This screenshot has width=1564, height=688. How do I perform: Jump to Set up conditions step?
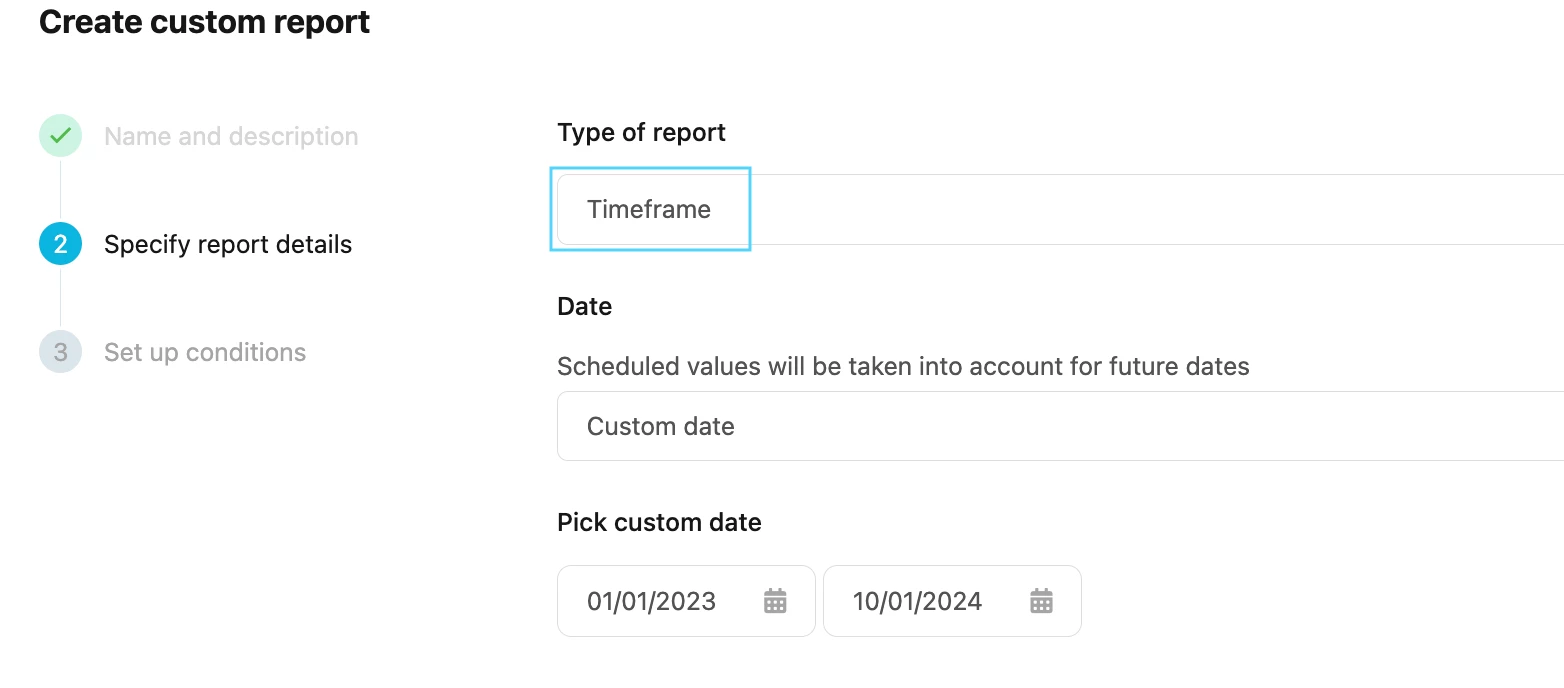[x=205, y=352]
